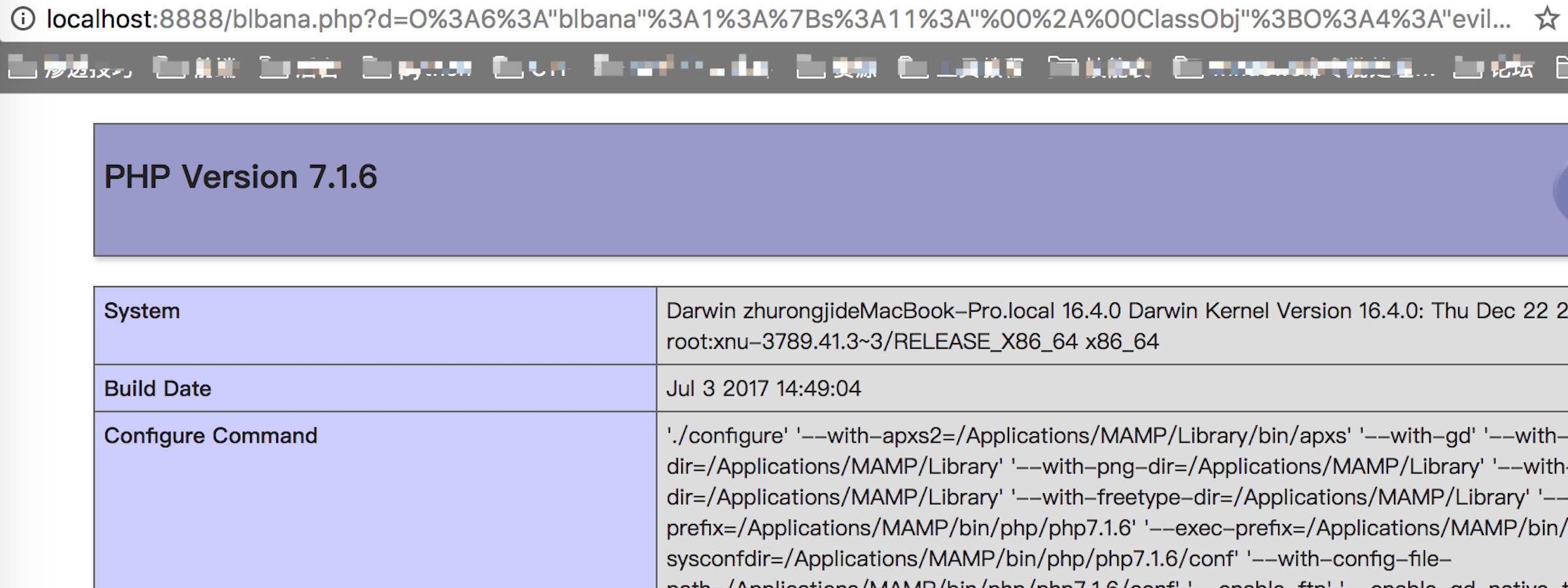The image size is (1568, 588).
Task: Open the first bookmarks folder starting with 渗透
Action: pos(70,67)
